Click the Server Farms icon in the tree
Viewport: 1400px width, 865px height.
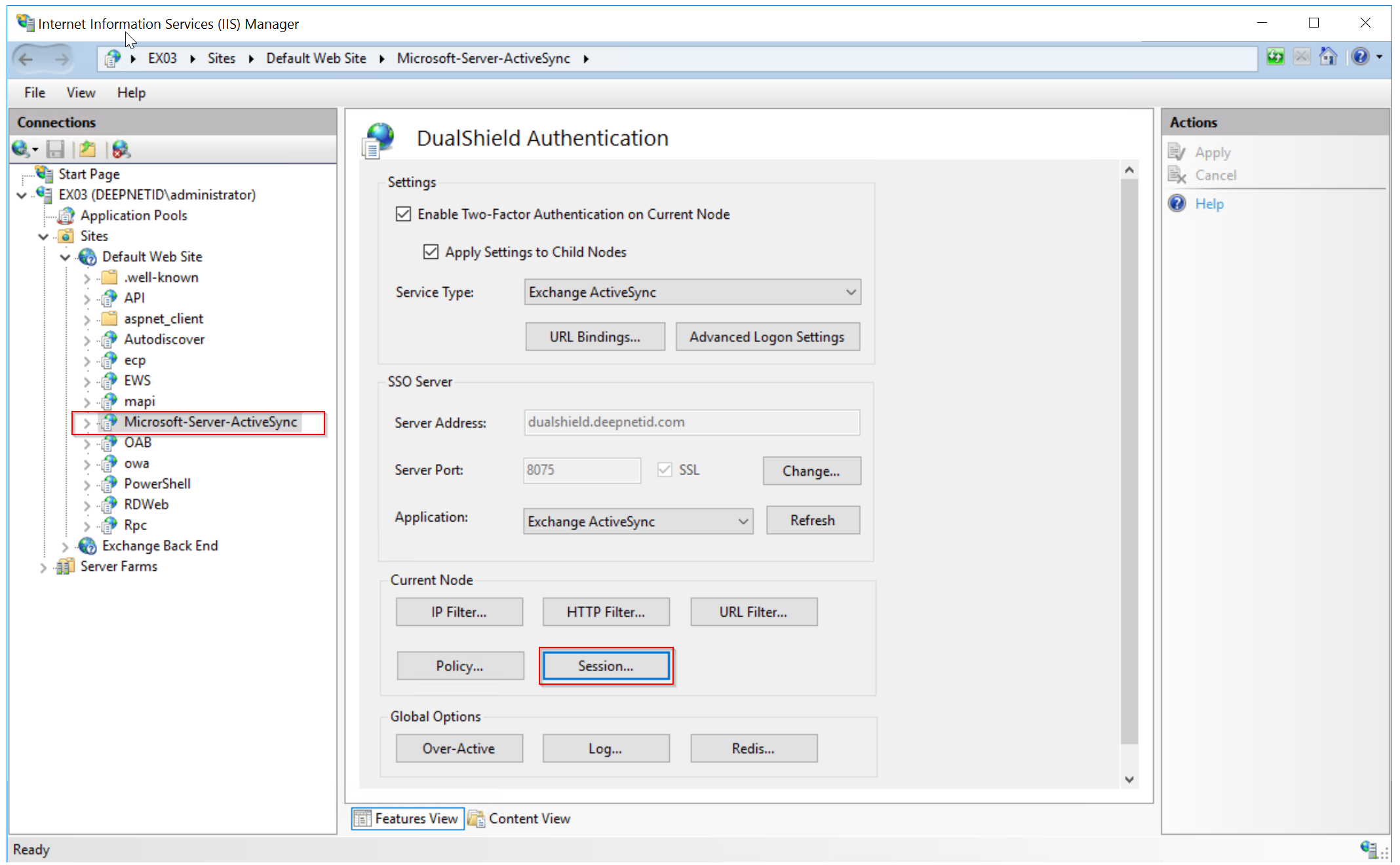pyautogui.click(x=65, y=566)
